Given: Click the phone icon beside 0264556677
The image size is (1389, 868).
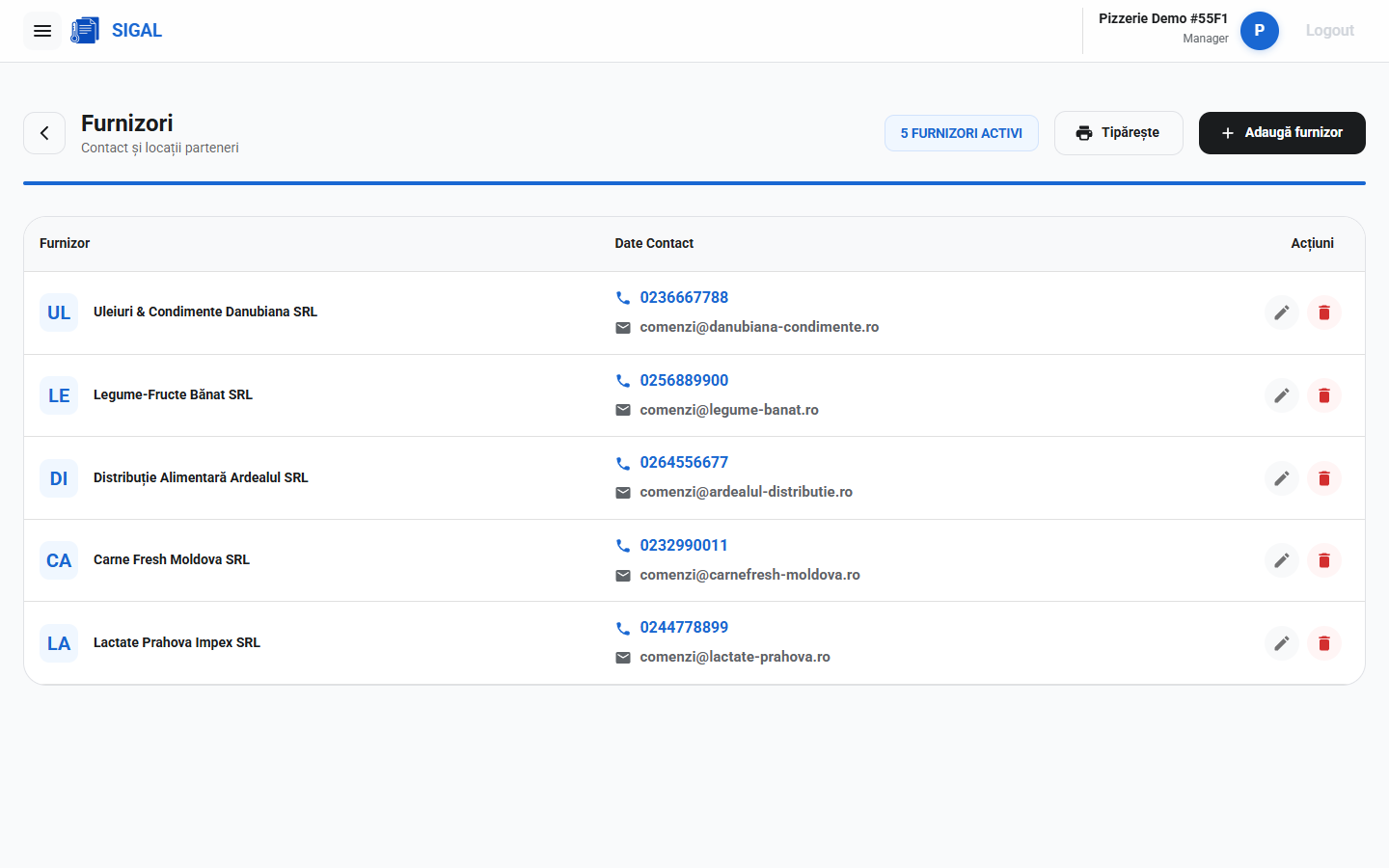Looking at the screenshot, I should tap(623, 463).
